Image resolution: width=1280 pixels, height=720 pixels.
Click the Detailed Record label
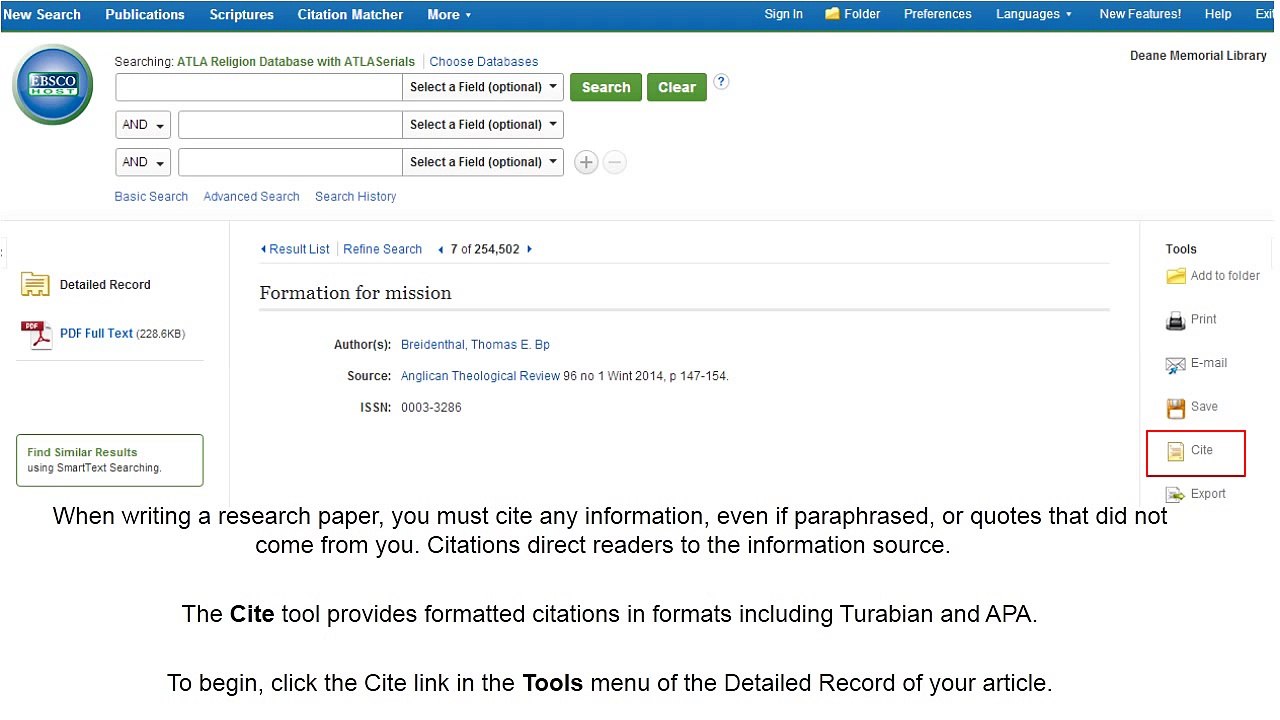tap(105, 285)
